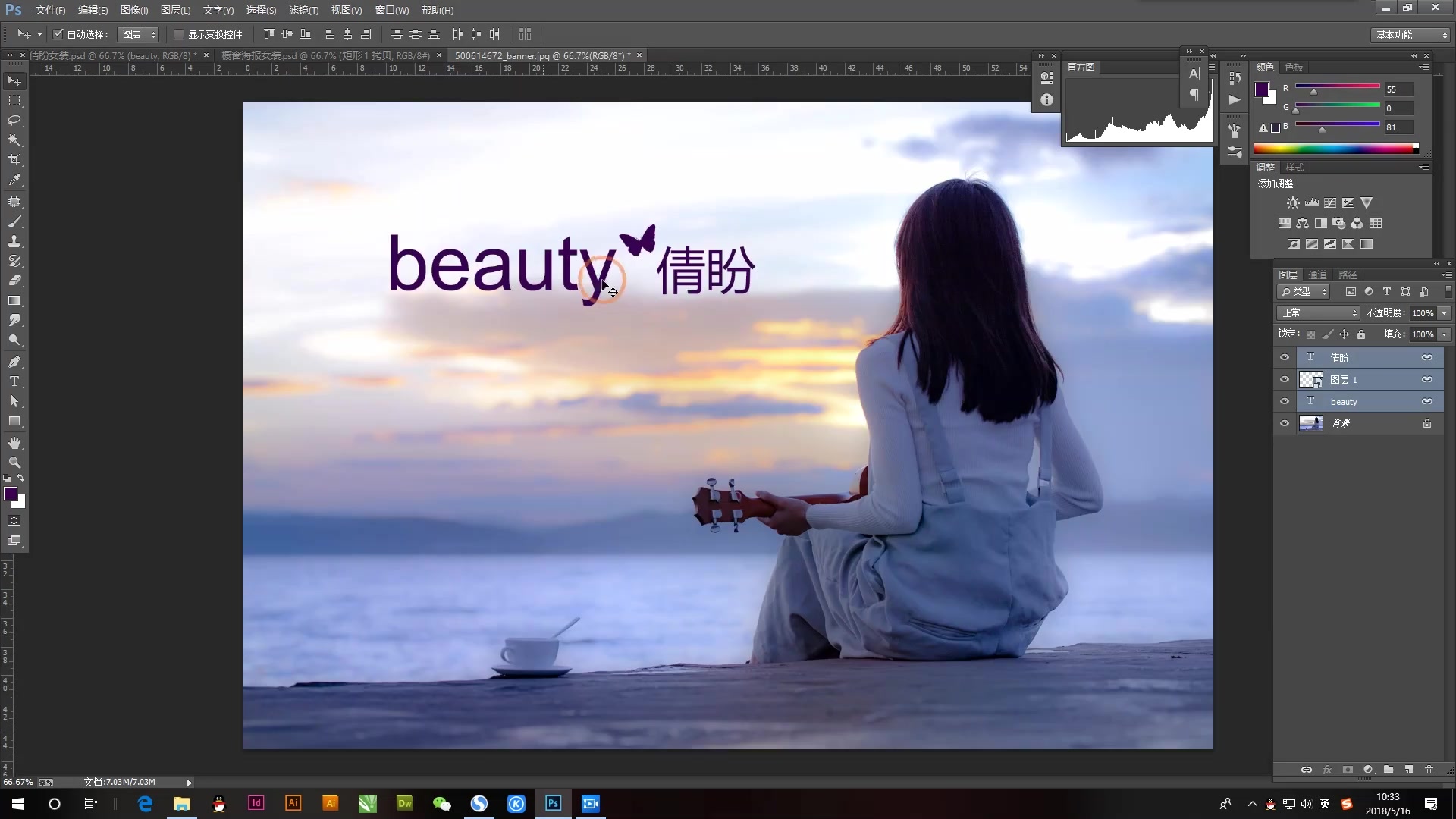Open the Dreamweaver icon on the taskbar
Image resolution: width=1456 pixels, height=819 pixels.
tap(404, 803)
